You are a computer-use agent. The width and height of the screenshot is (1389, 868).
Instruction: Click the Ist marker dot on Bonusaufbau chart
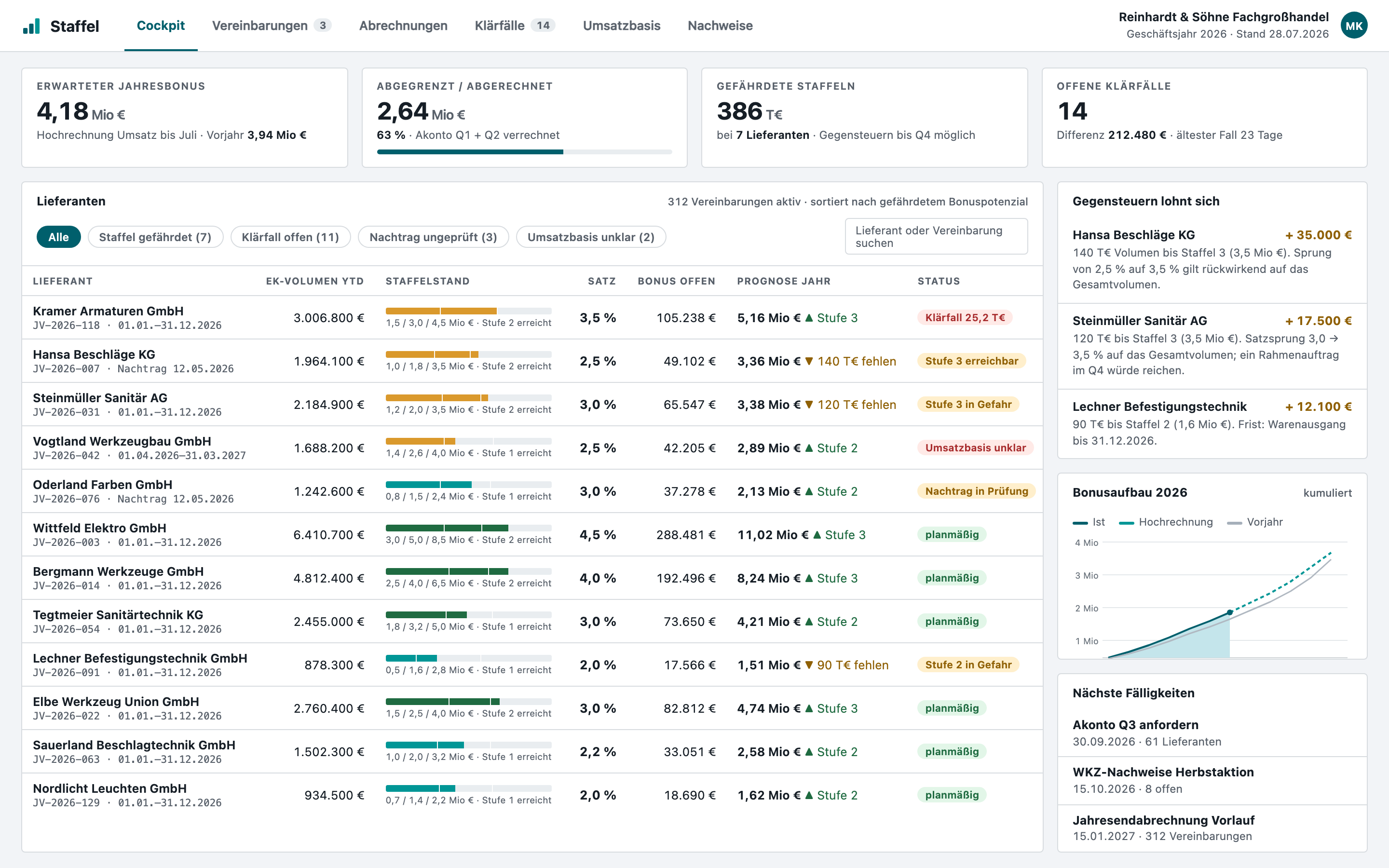click(x=1229, y=612)
